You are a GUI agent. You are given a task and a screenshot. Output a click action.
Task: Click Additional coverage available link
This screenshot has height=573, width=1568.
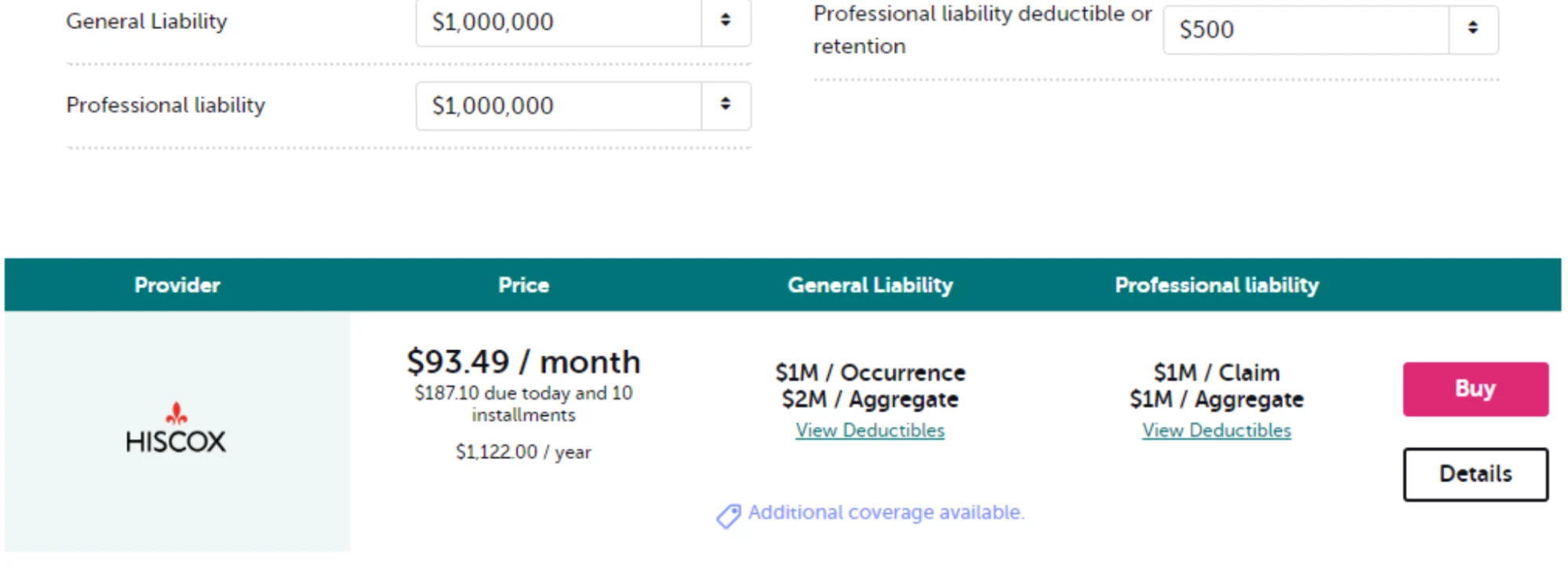coord(886,513)
